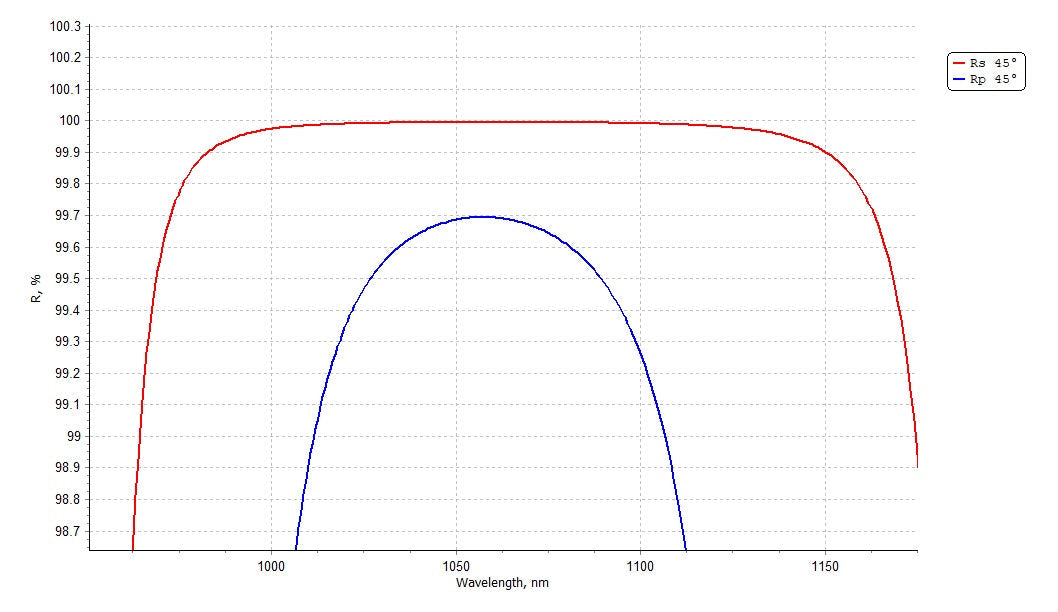The image size is (1058, 612).
Task: Click the 99.7 y-axis tick label
Action: tap(67, 216)
